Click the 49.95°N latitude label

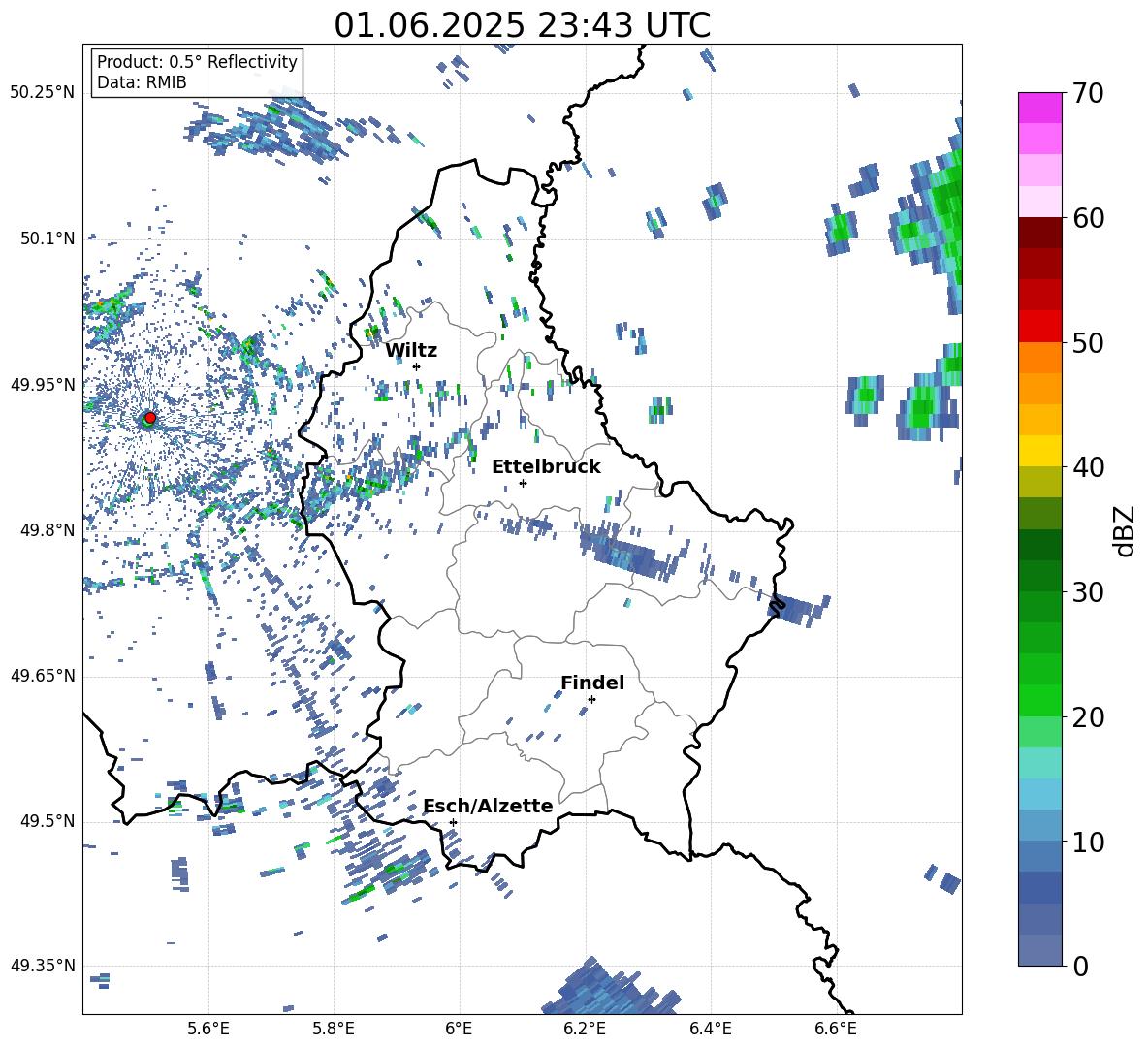point(43,384)
